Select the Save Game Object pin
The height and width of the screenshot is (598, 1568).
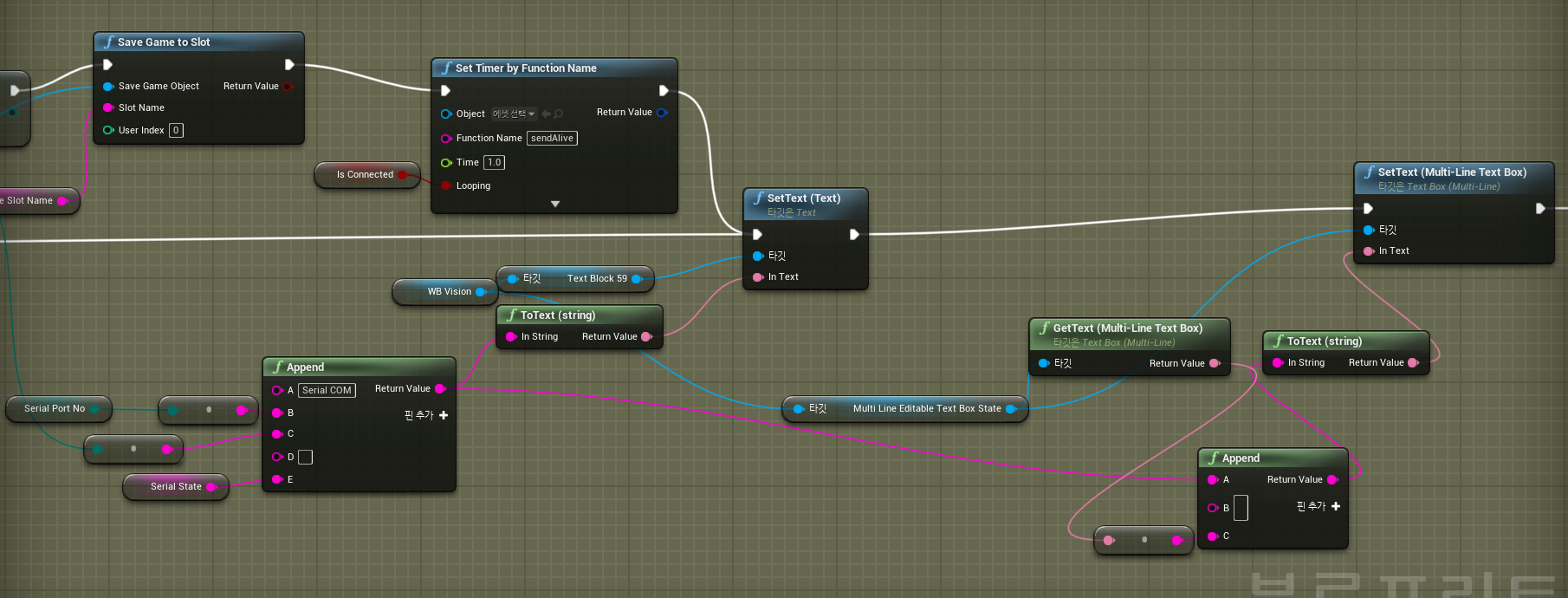point(108,87)
